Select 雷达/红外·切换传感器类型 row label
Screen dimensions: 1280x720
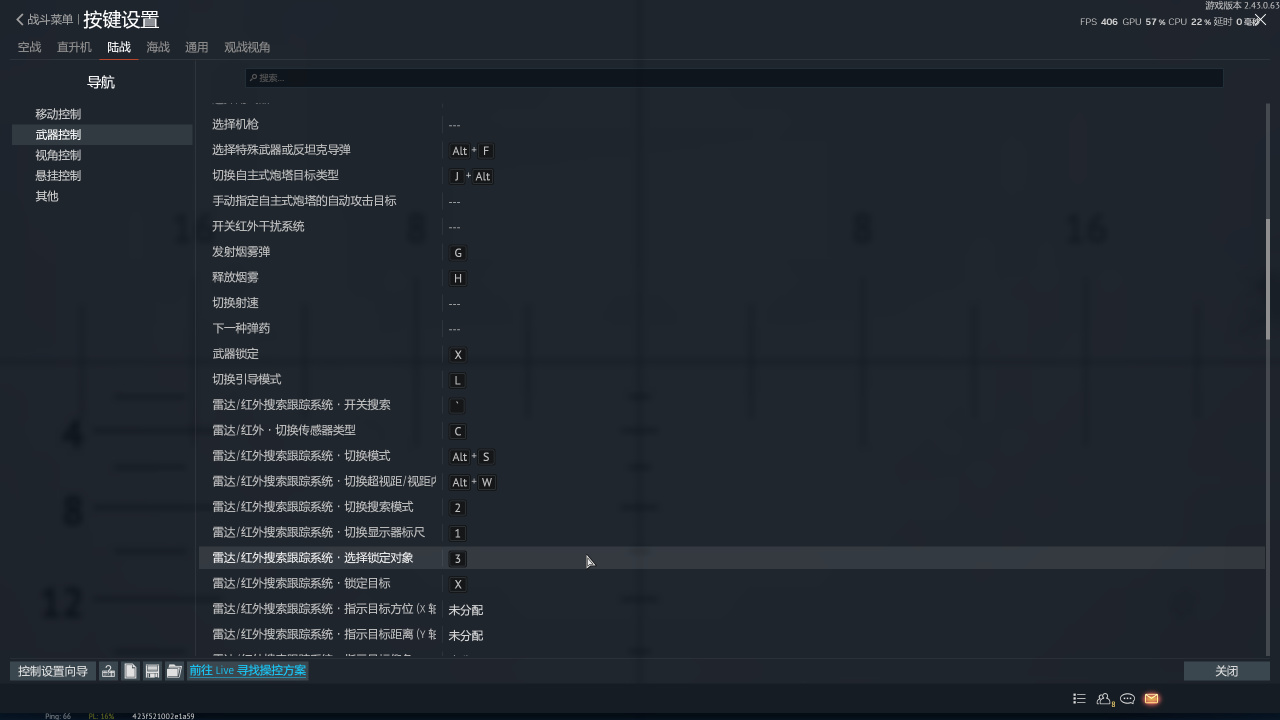[x=284, y=430]
